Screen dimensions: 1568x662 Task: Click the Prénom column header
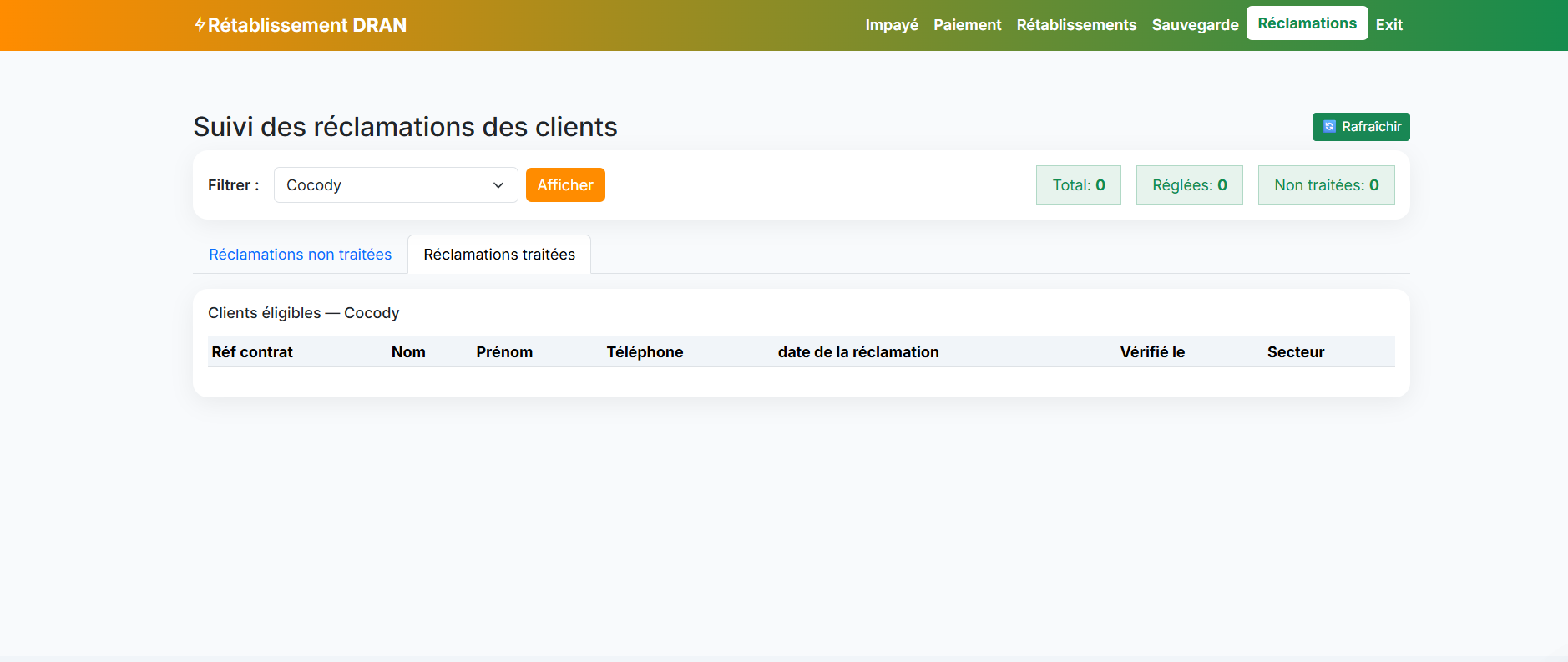[504, 352]
